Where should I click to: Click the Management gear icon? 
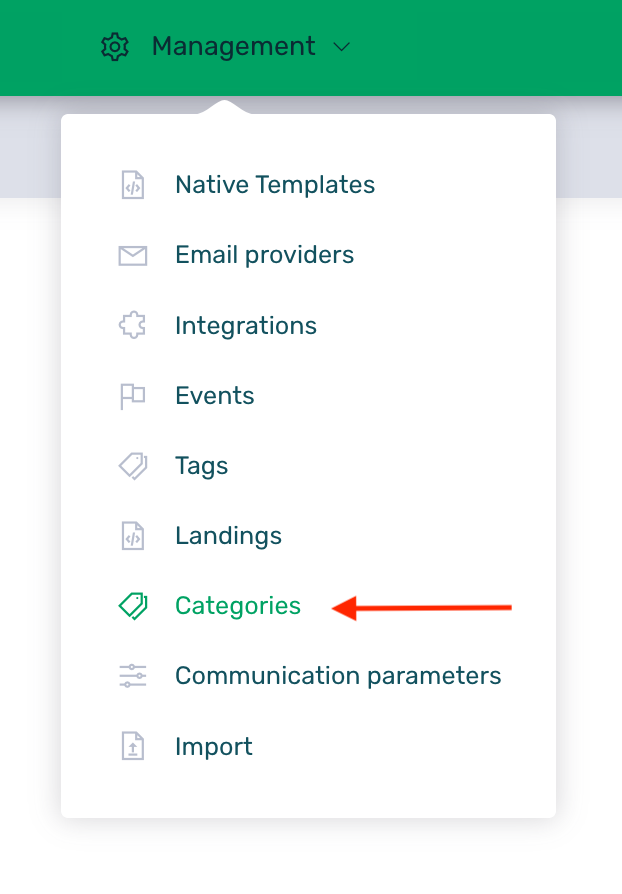(116, 46)
